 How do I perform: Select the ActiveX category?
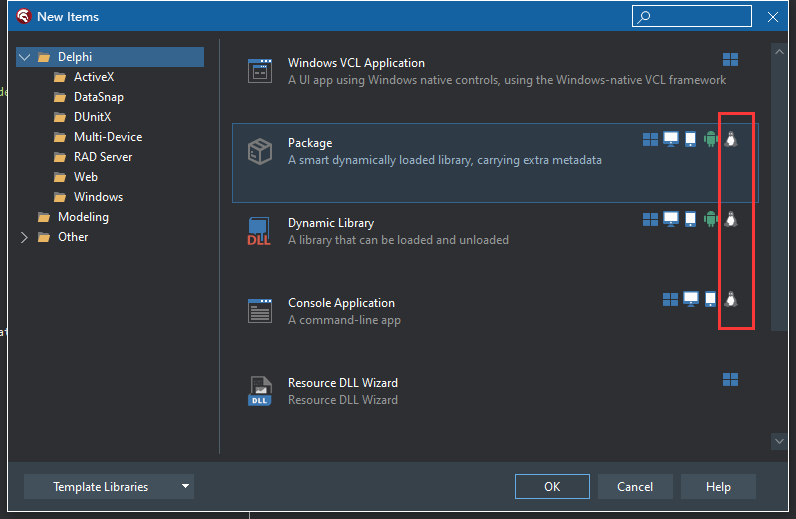click(94, 77)
